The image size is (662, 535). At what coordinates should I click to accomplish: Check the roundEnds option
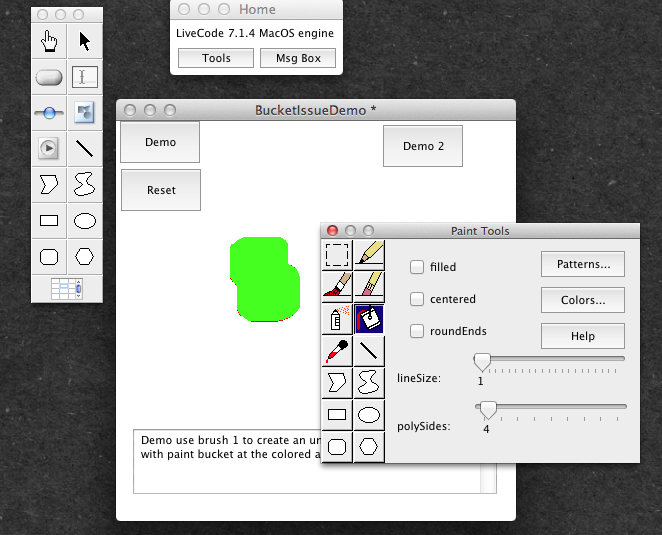click(417, 331)
